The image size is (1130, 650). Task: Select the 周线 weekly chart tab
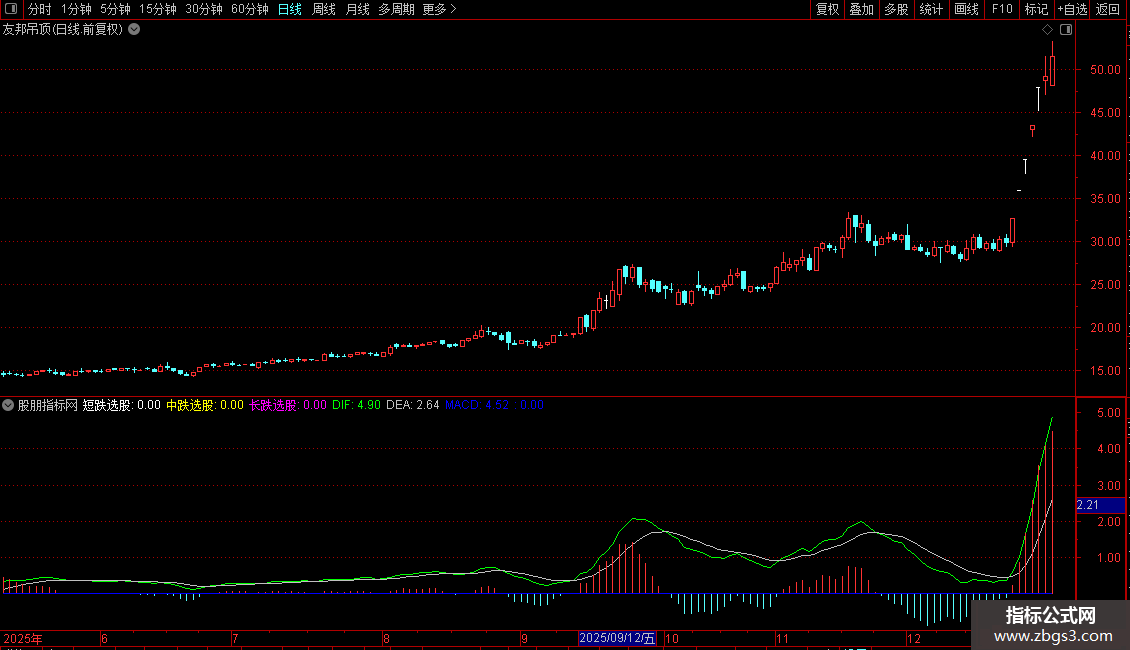coord(324,9)
